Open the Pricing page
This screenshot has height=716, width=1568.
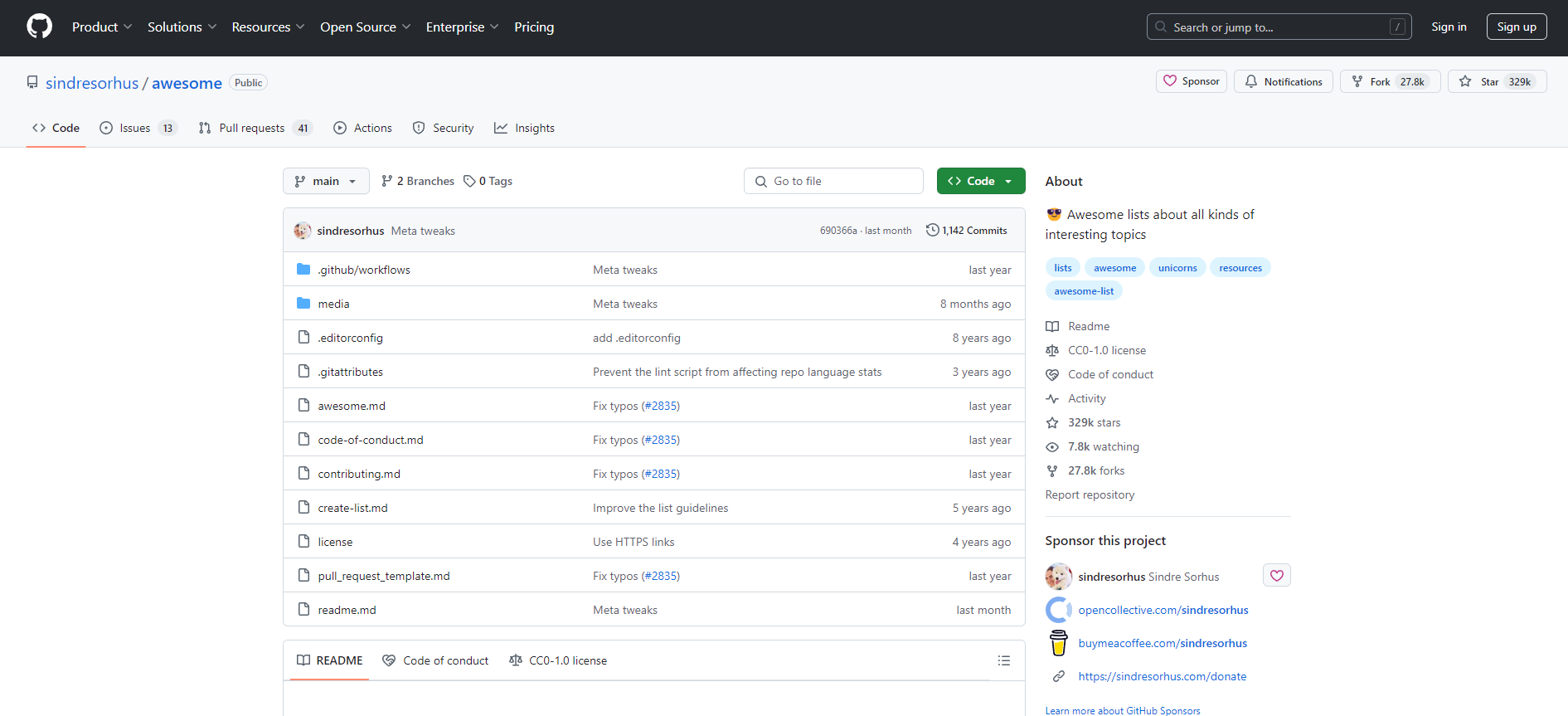pyautogui.click(x=534, y=27)
